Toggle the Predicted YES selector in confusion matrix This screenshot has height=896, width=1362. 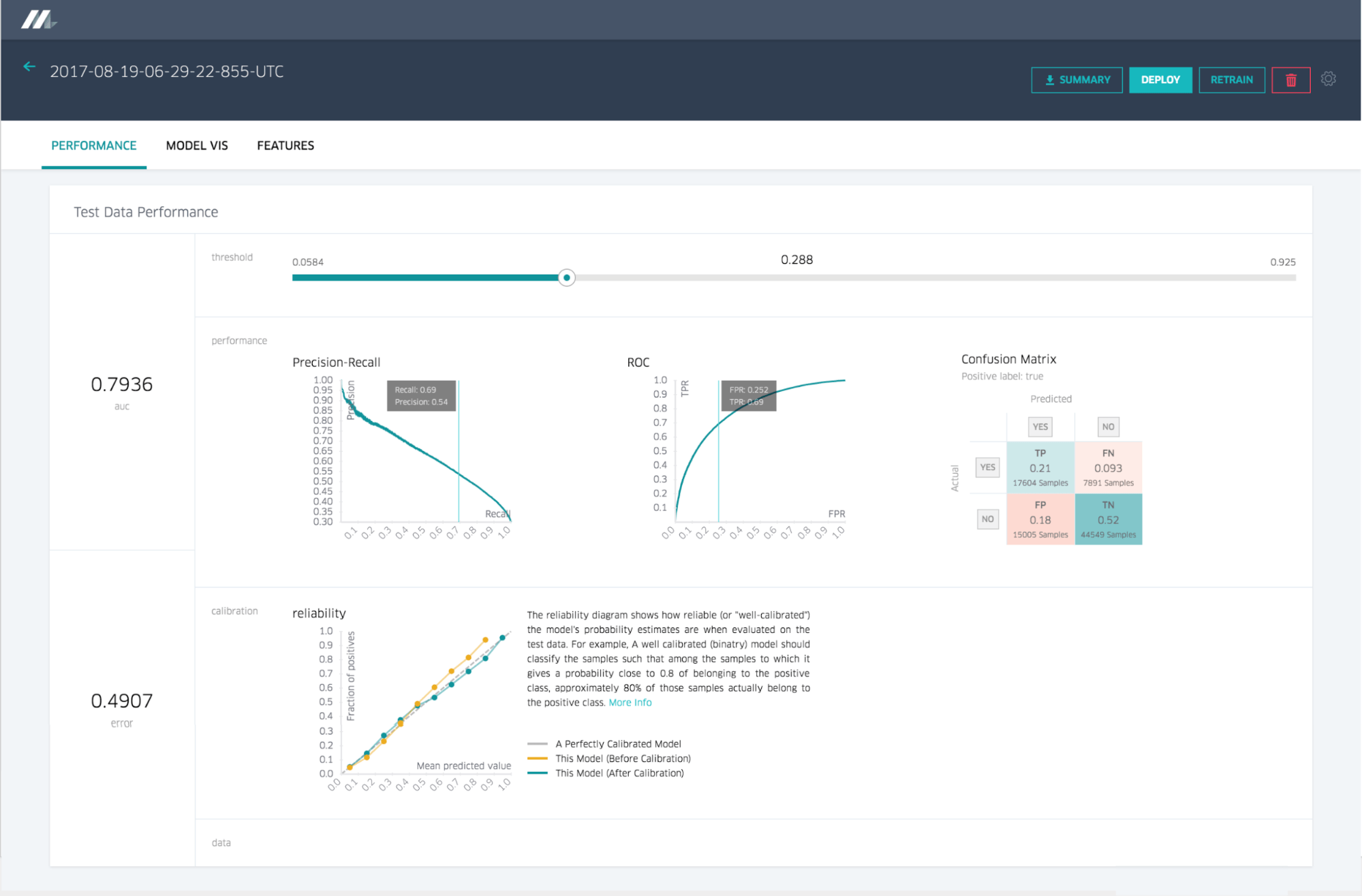(x=1040, y=427)
